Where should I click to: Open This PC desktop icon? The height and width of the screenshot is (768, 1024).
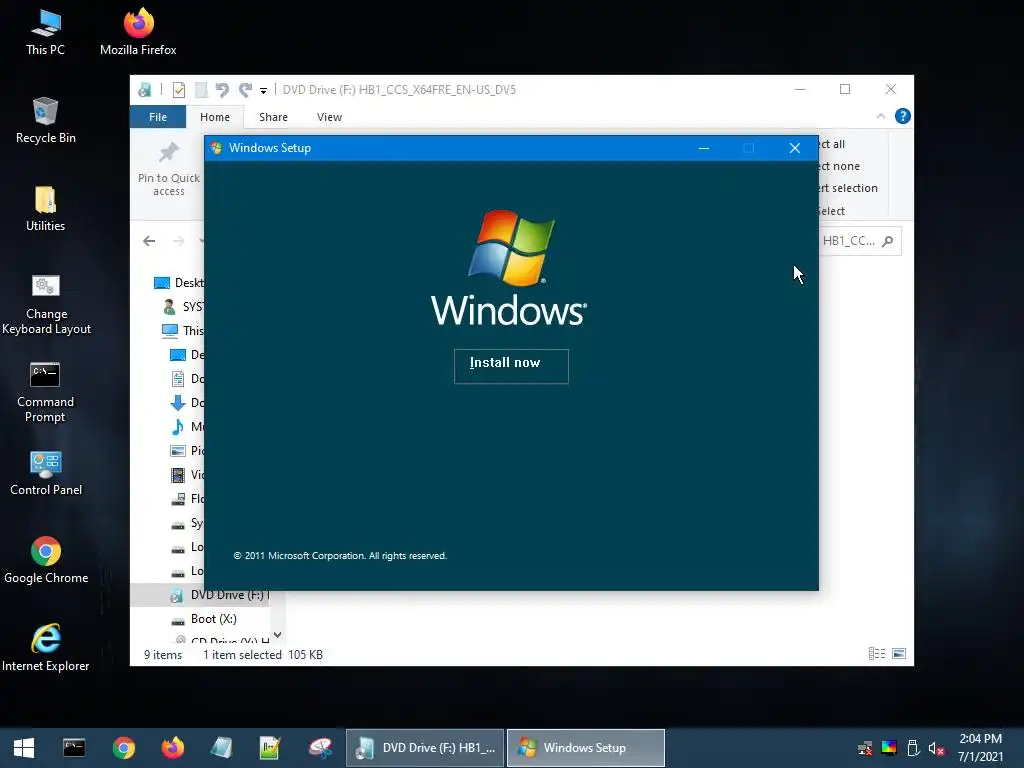point(45,33)
